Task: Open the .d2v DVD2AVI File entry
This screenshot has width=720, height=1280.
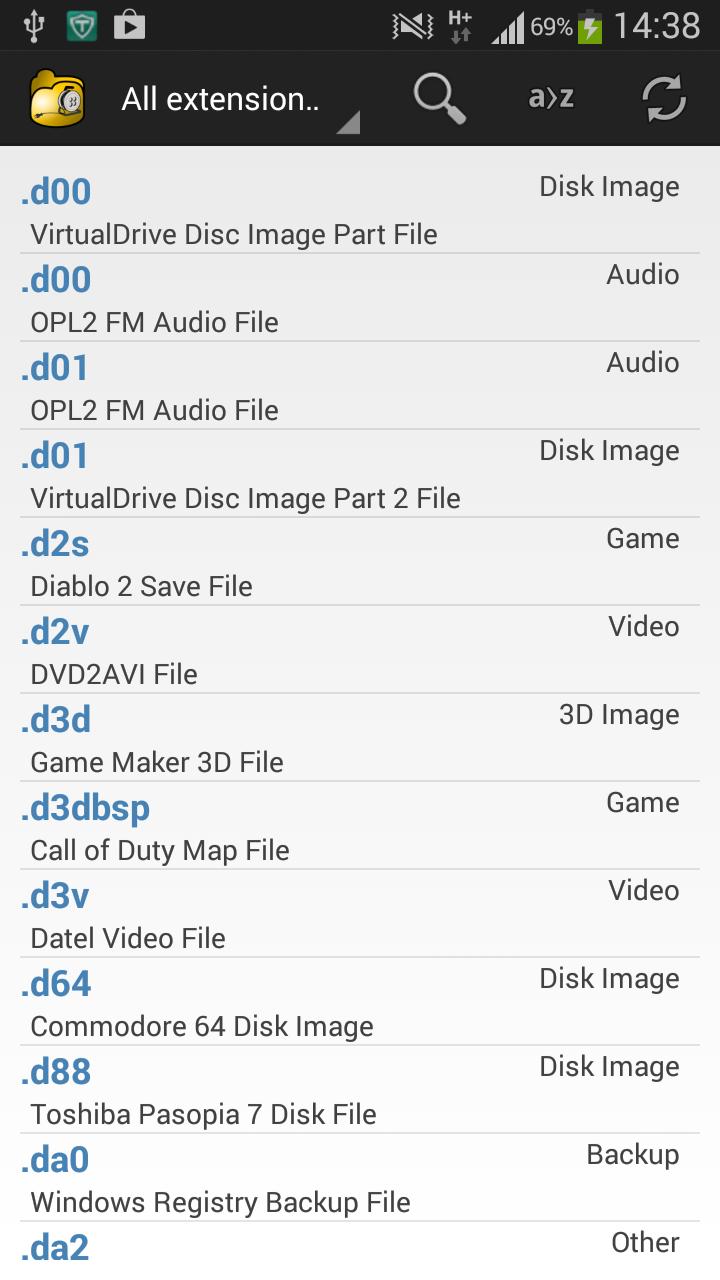Action: [360, 649]
